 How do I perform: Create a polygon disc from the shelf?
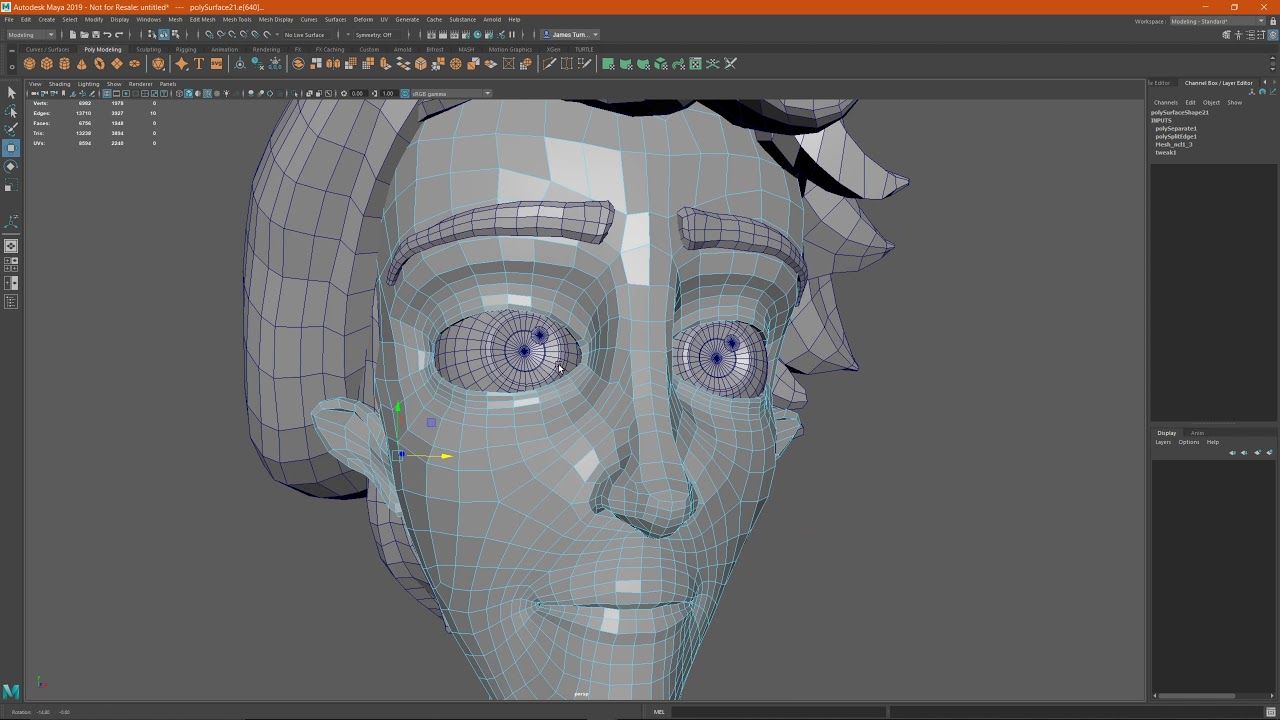tap(135, 64)
